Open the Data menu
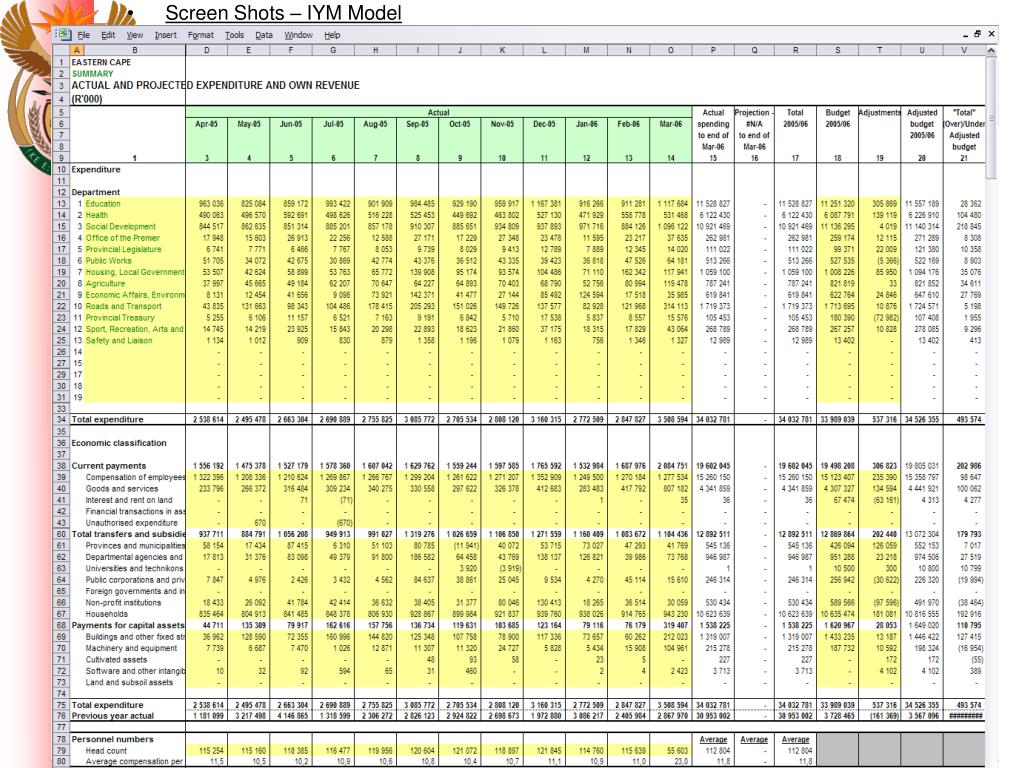Screen dimensions: 1024x768 point(264,35)
